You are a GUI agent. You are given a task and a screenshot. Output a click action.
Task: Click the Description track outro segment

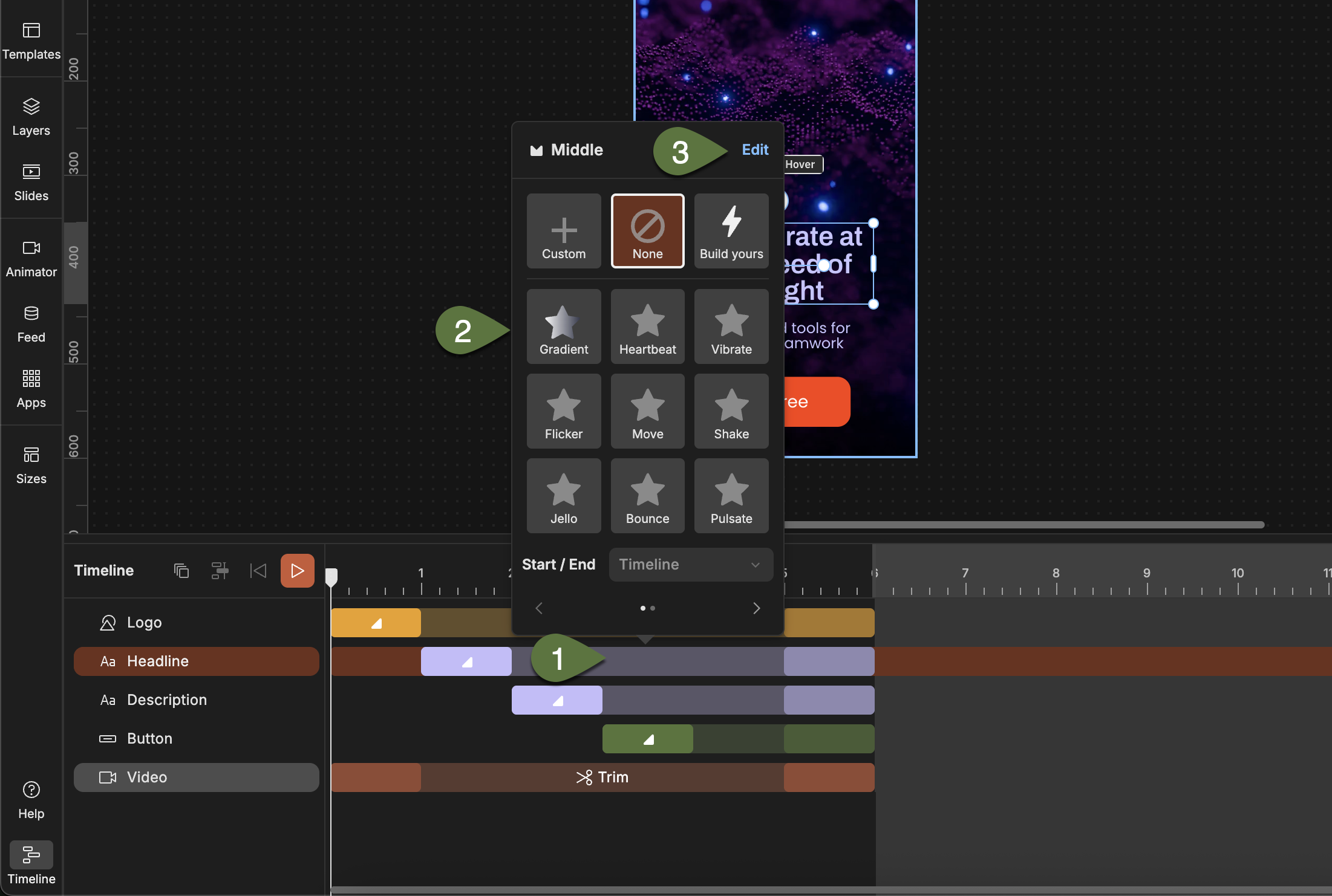click(829, 700)
